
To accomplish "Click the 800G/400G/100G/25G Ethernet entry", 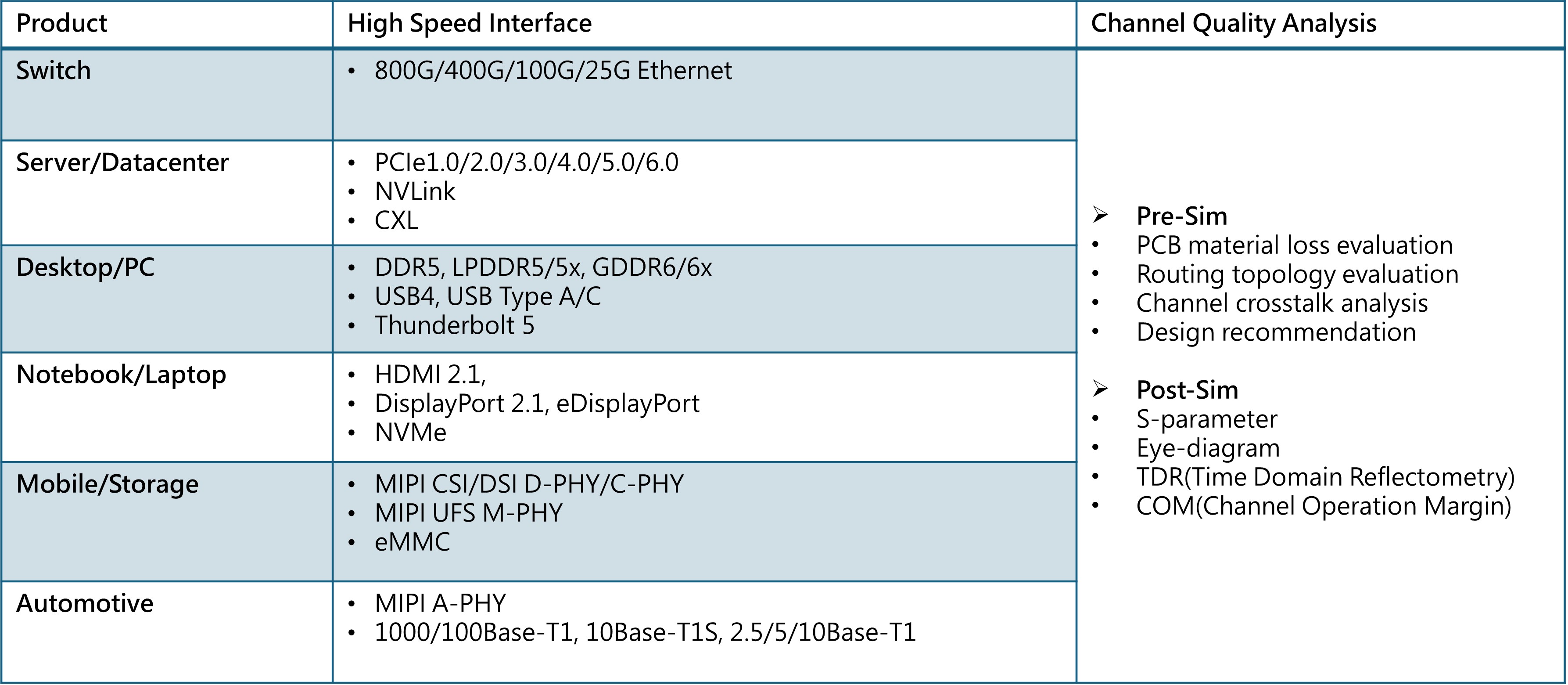I will pyautogui.click(x=553, y=71).
